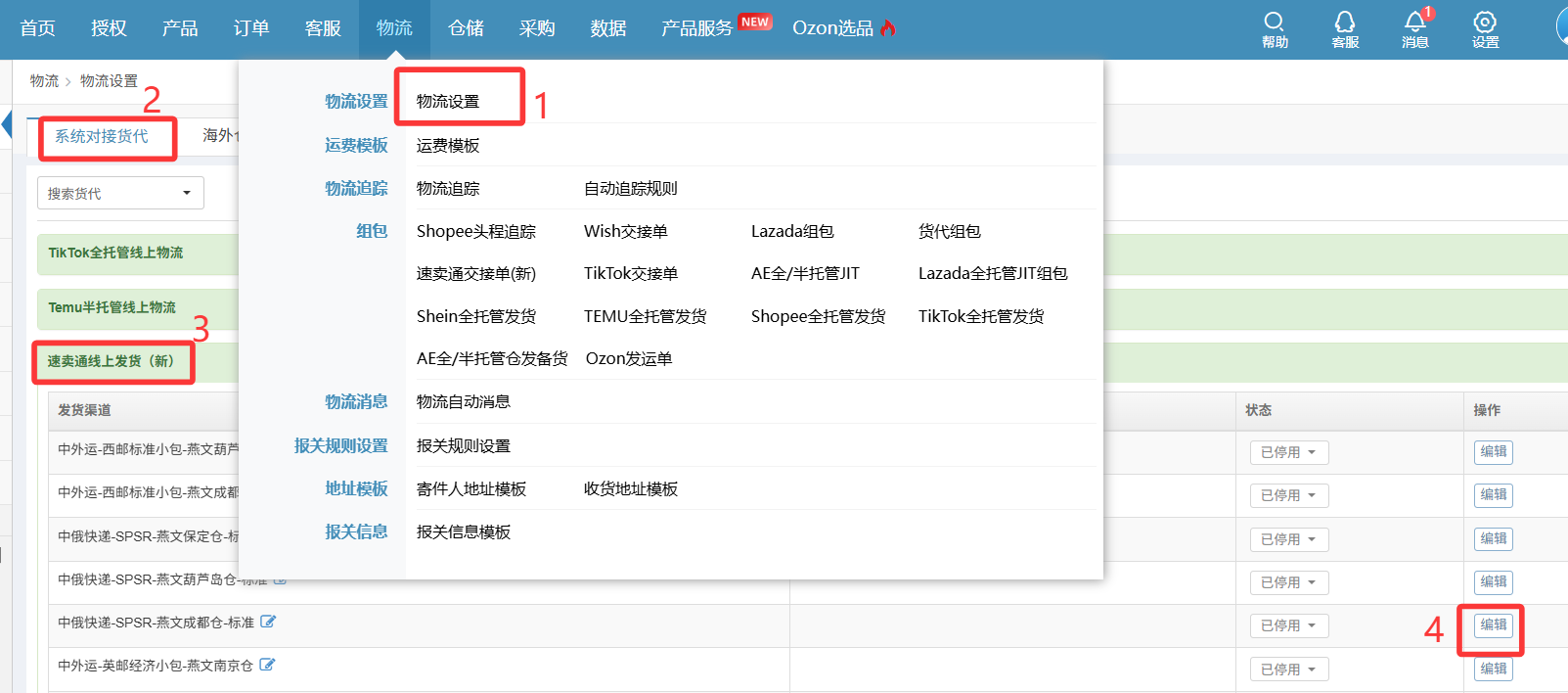
Task: Open 寄件人地址模板 menu entry
Action: (471, 489)
